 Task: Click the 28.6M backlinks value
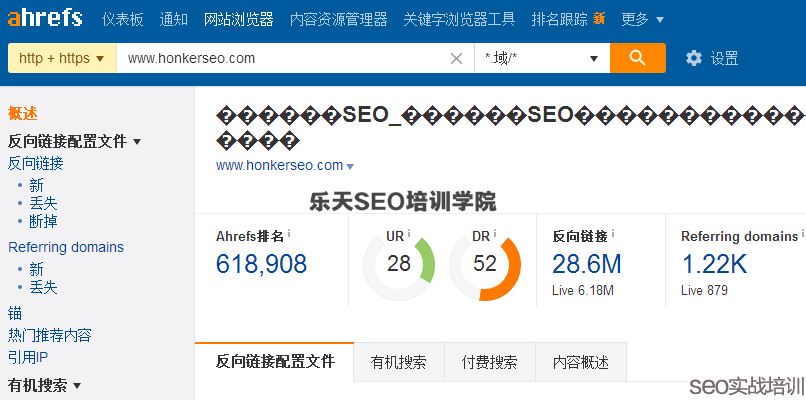587,264
